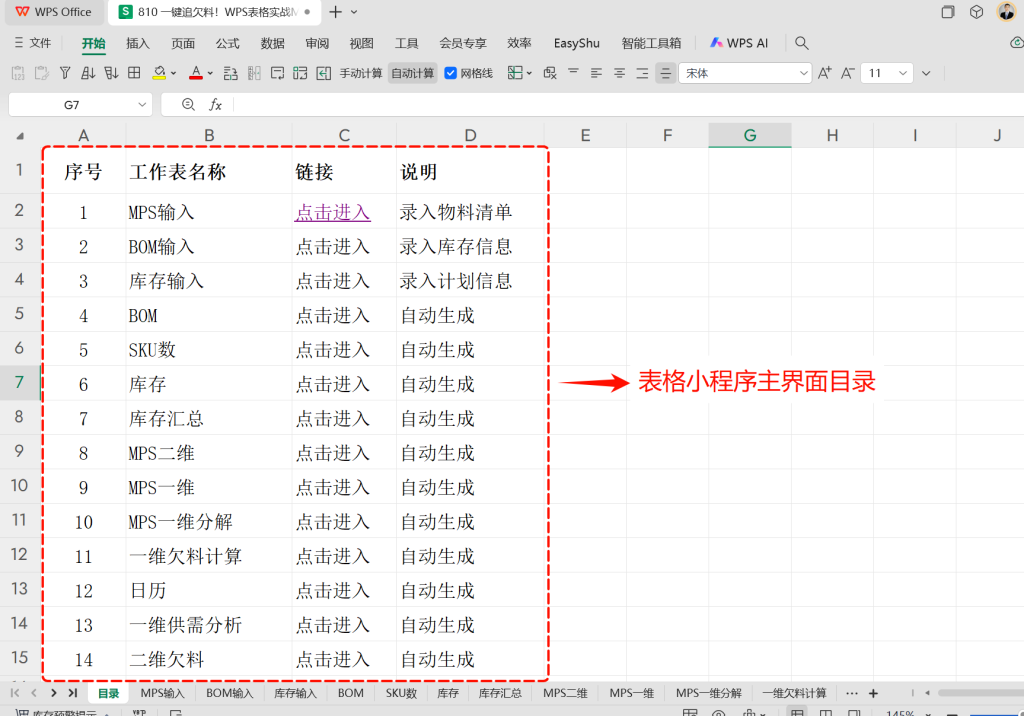1024x716 pixels.
Task: Click the paste values clipboard icon
Action: pos(18,73)
